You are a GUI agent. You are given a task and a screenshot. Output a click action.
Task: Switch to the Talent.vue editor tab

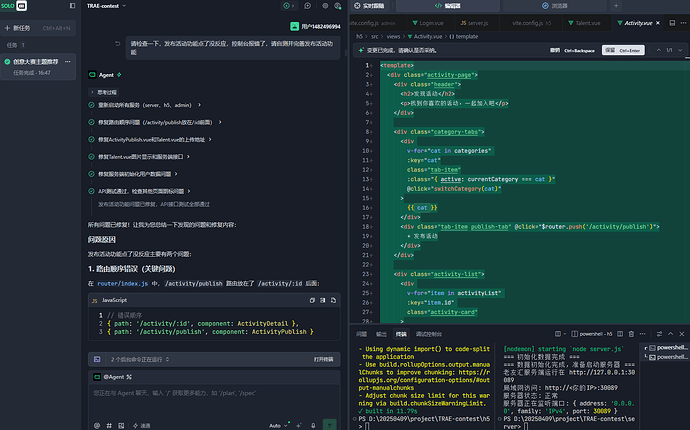pos(584,23)
